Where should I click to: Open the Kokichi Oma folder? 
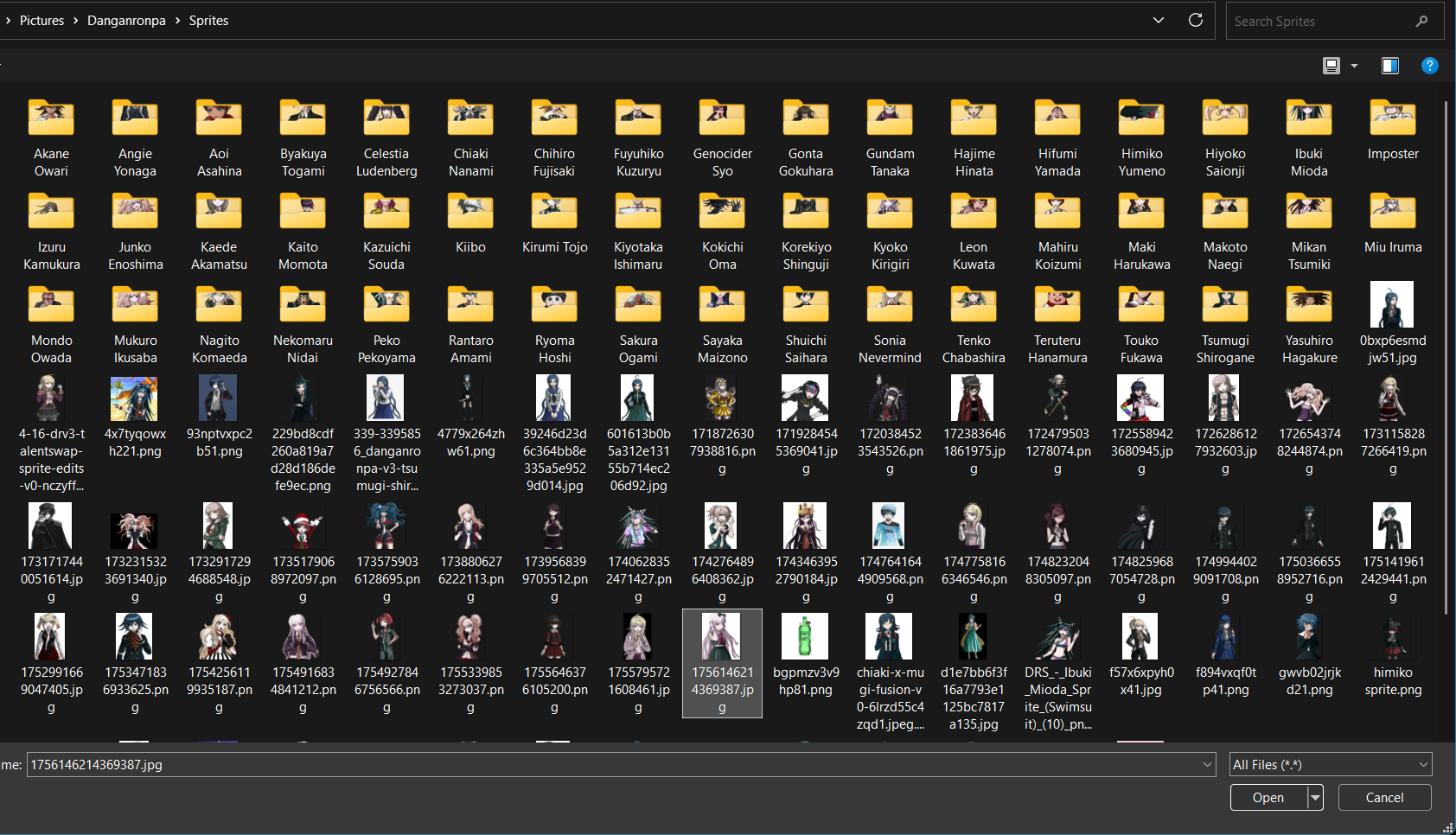click(x=722, y=212)
